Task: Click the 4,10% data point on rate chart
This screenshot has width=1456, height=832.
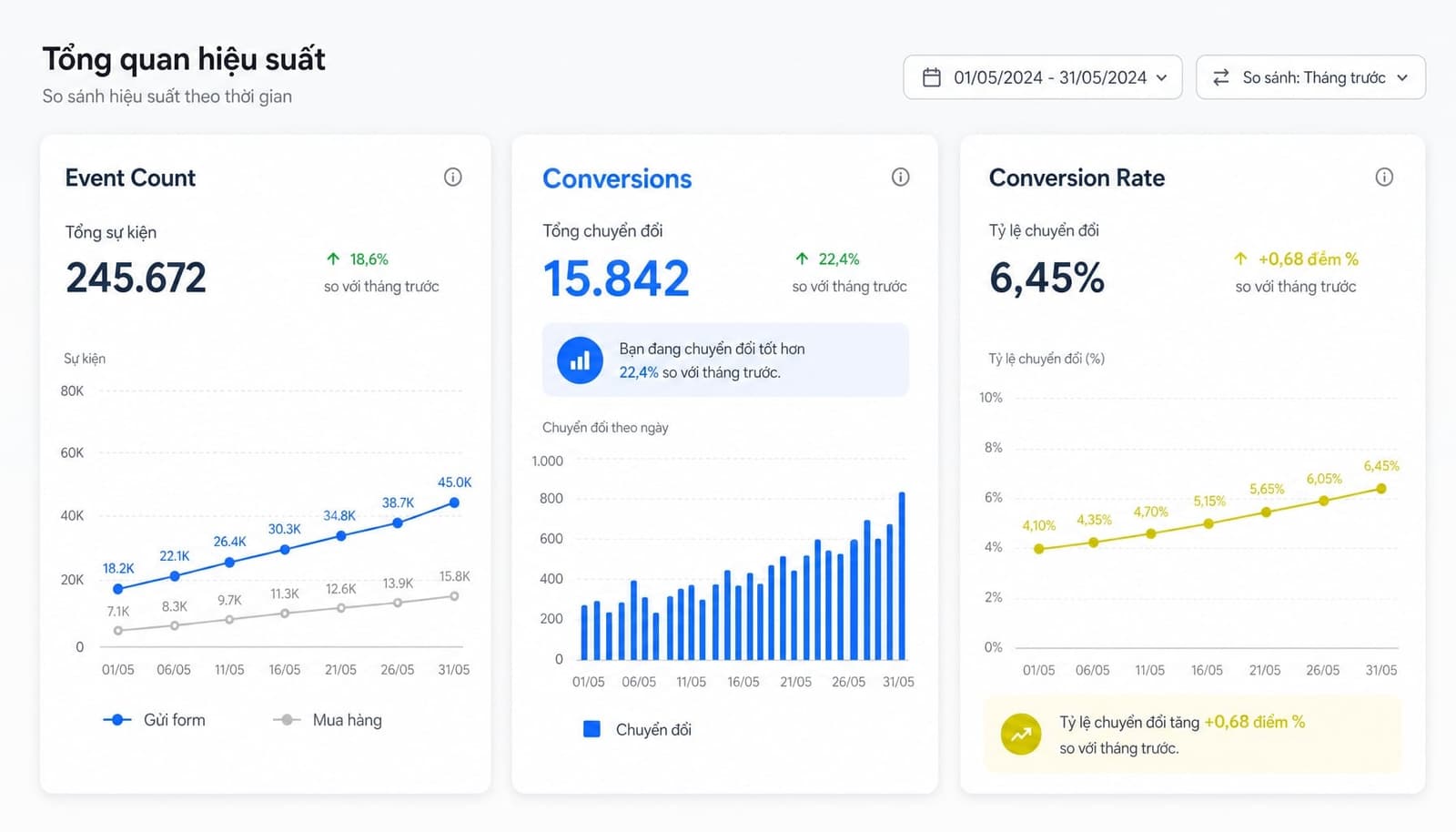Action: [x=1039, y=549]
